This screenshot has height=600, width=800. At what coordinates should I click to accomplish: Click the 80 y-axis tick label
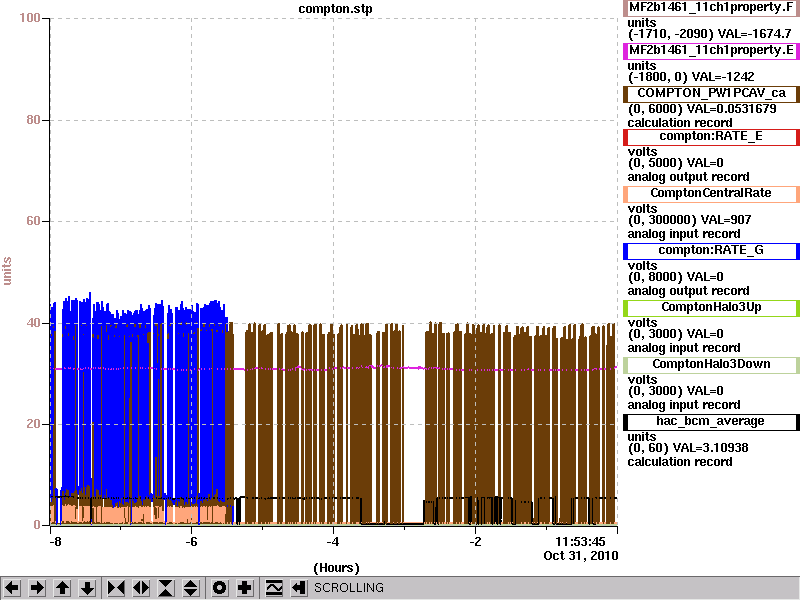point(33,120)
